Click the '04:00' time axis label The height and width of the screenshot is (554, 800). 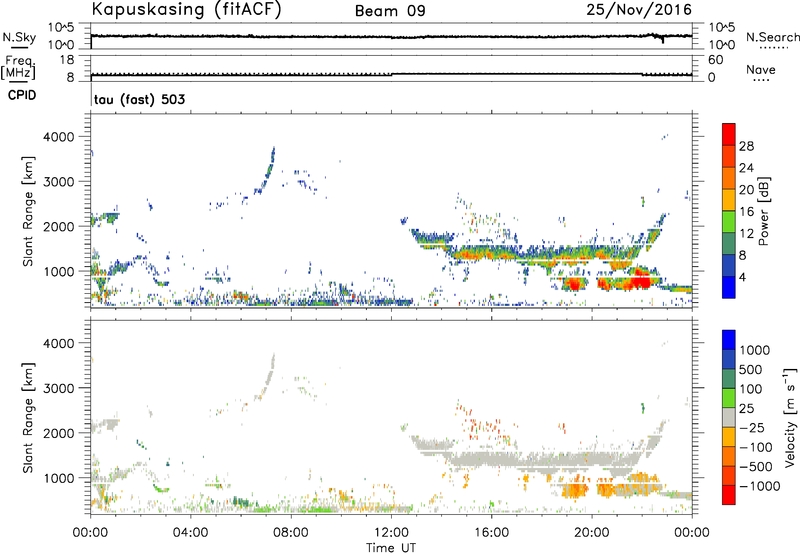[190, 533]
